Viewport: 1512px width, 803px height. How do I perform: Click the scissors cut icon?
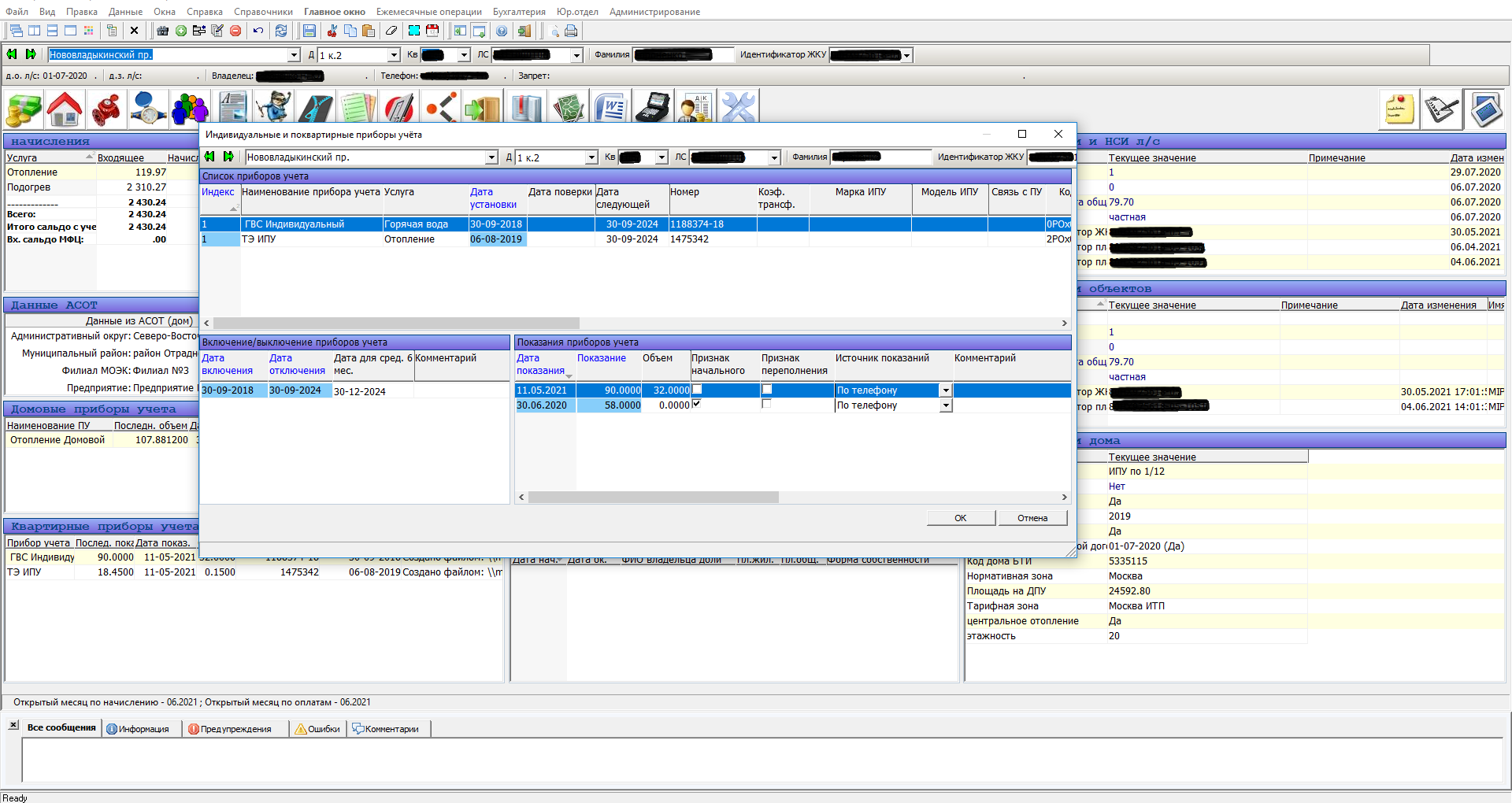point(332,31)
